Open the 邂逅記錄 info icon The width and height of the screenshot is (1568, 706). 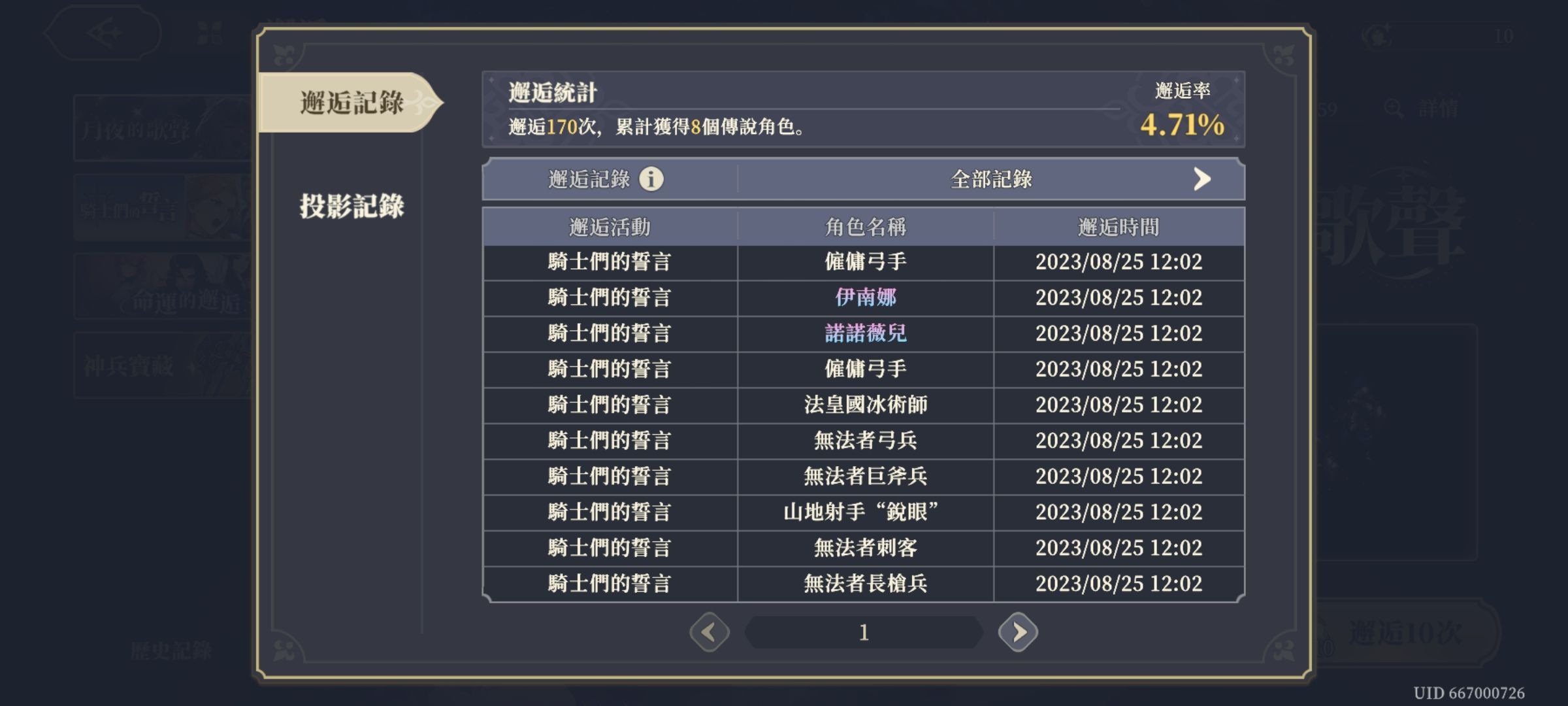(651, 178)
